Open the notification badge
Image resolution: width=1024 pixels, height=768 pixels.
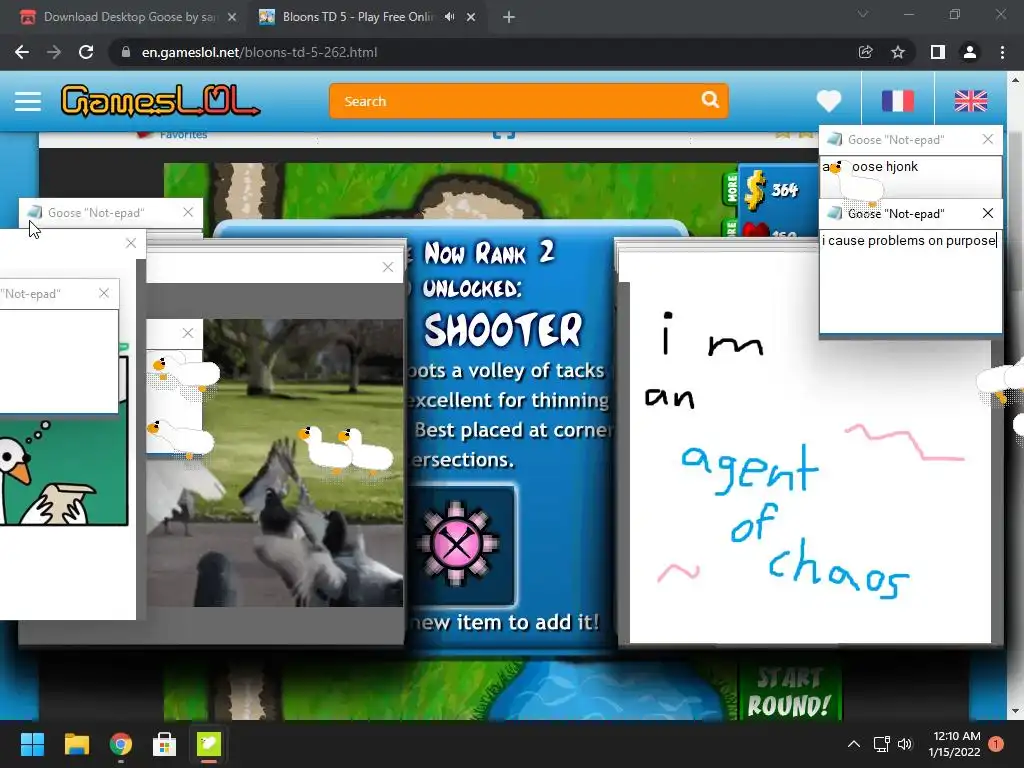coord(996,744)
